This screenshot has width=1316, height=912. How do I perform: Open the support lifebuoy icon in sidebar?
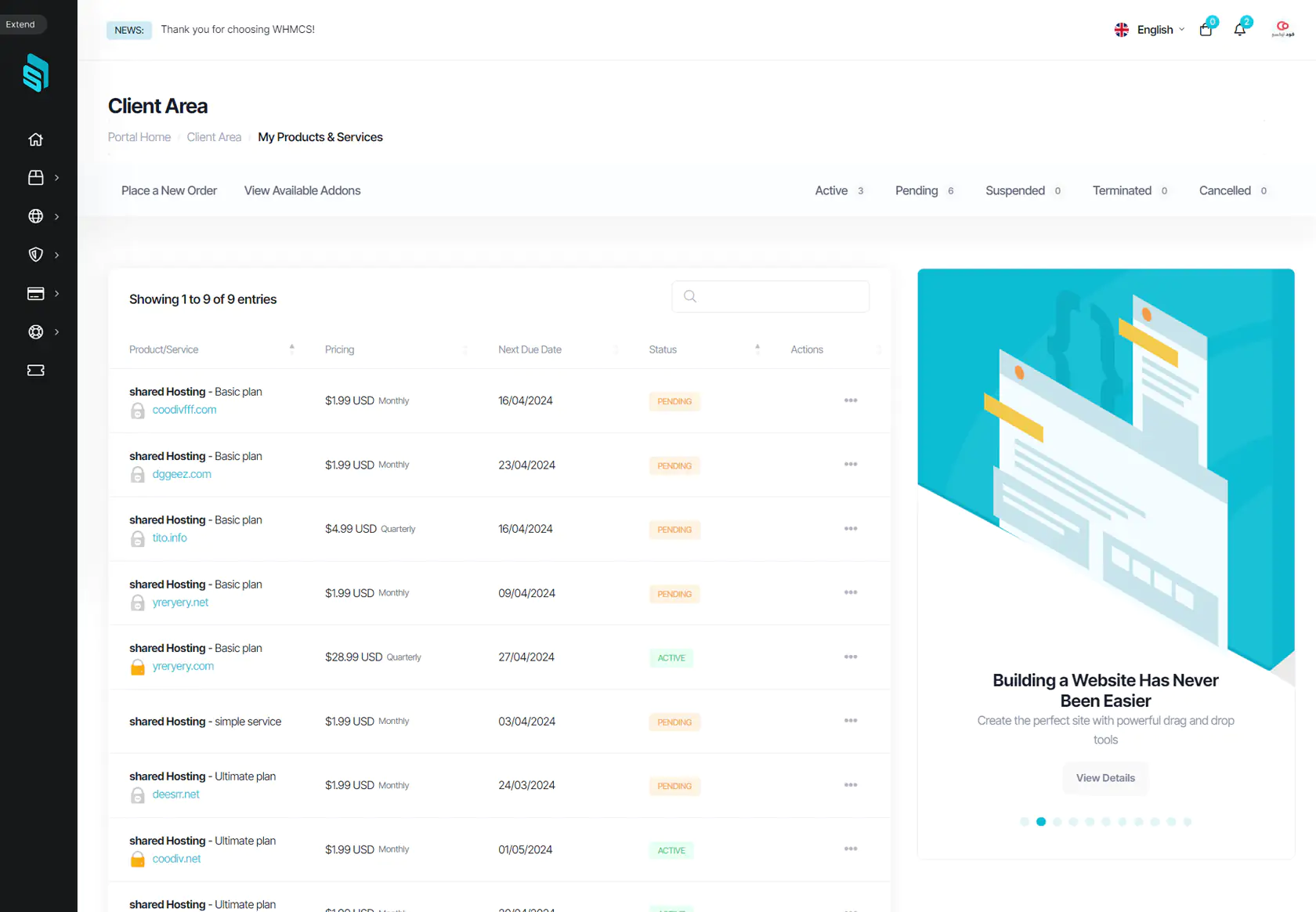coord(35,331)
